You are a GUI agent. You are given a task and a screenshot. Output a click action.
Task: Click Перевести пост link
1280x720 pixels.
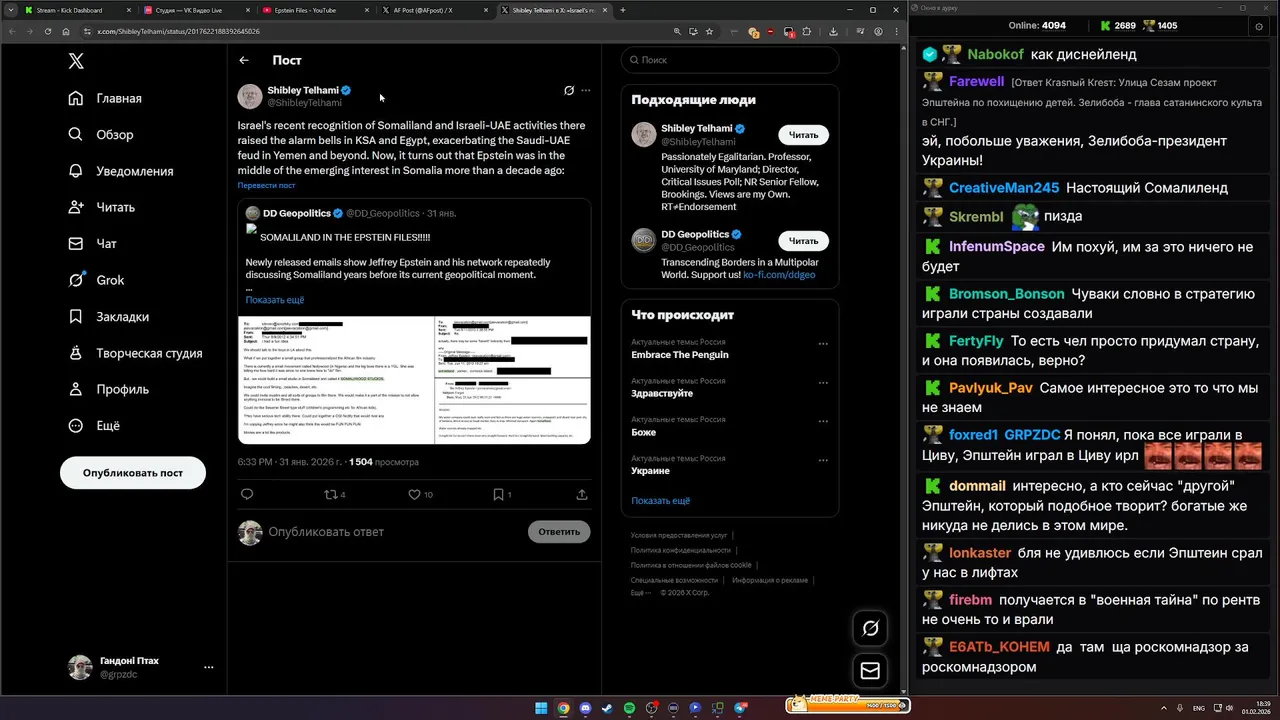(x=266, y=185)
